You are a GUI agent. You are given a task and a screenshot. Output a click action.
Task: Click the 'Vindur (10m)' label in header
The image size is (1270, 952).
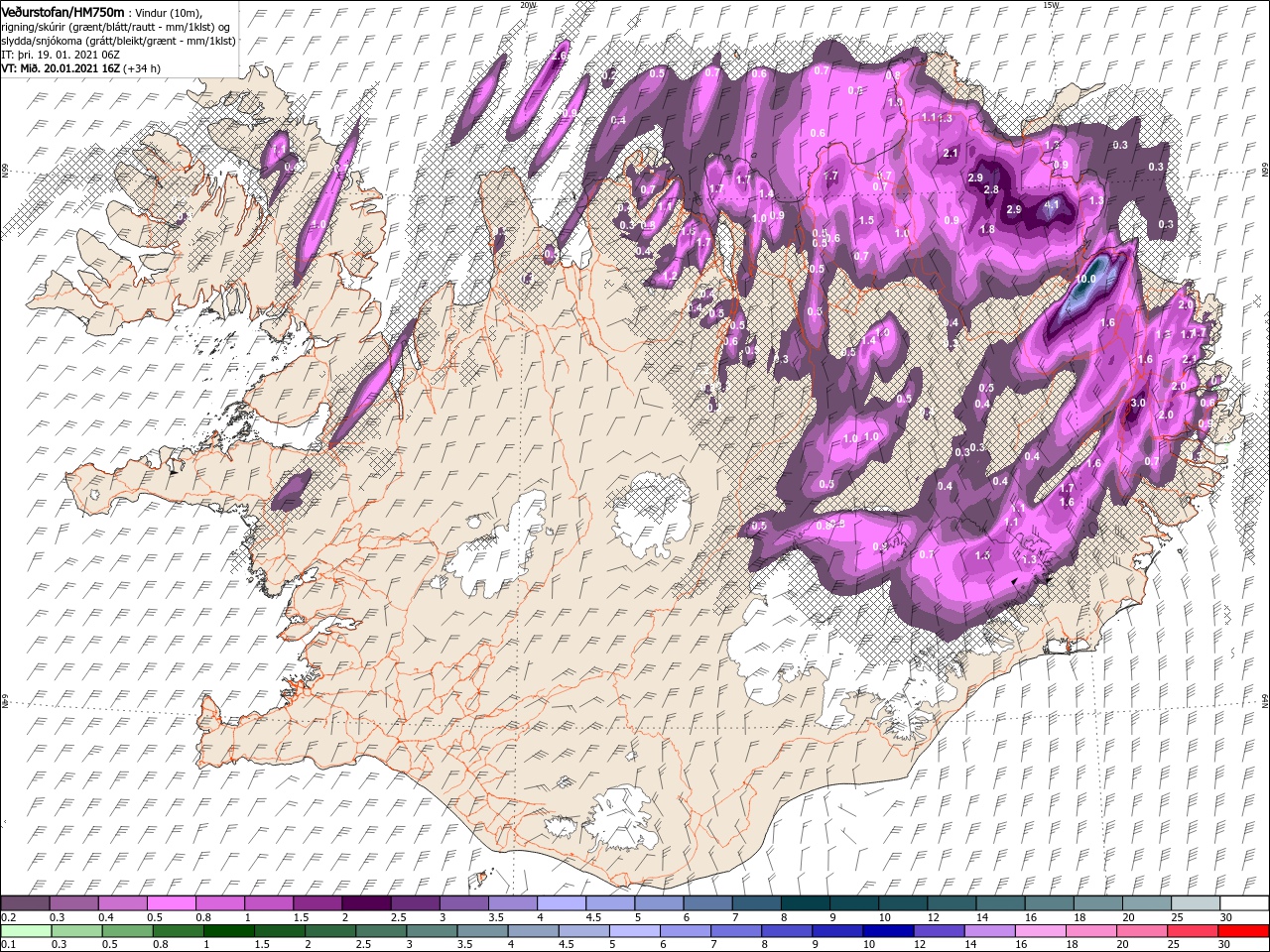coord(167,12)
